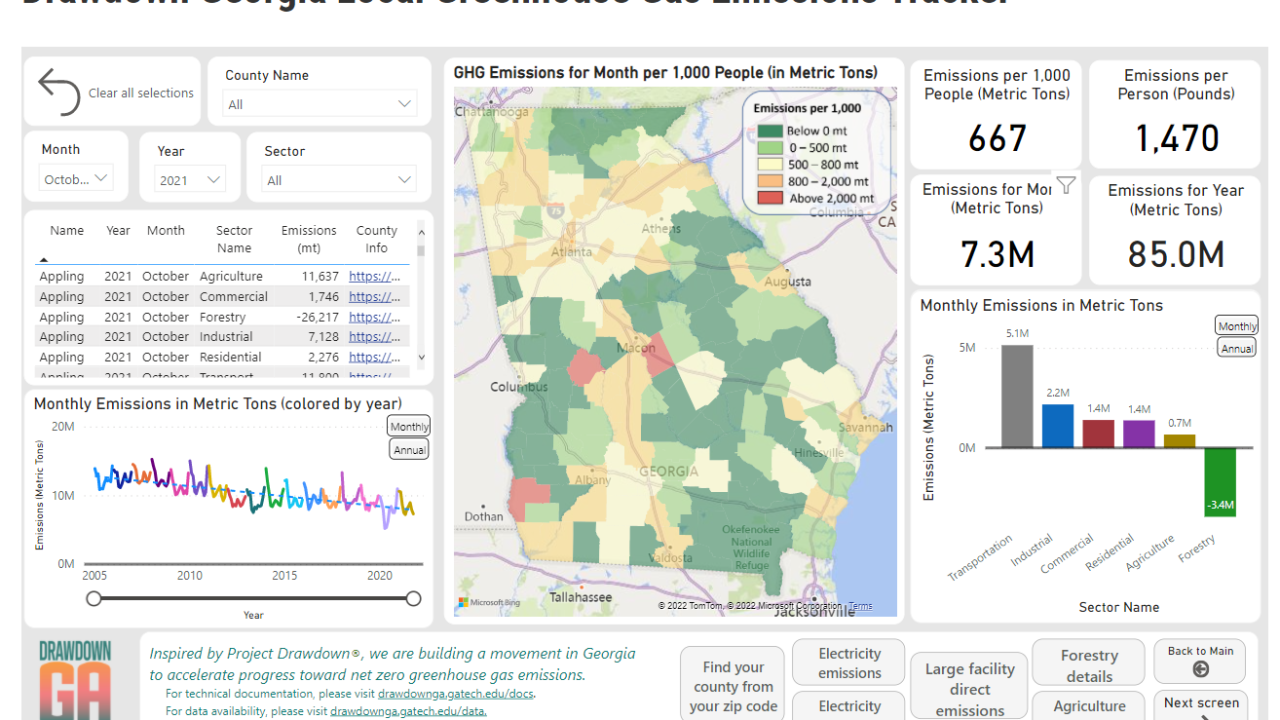Click the back arrow to clear all selections
Viewport: 1280px width, 720px height.
[59, 92]
